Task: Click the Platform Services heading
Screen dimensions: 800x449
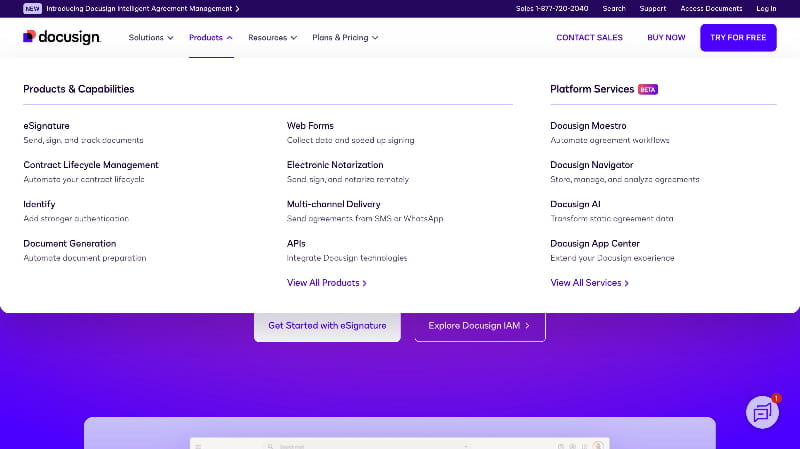Action: [x=592, y=89]
